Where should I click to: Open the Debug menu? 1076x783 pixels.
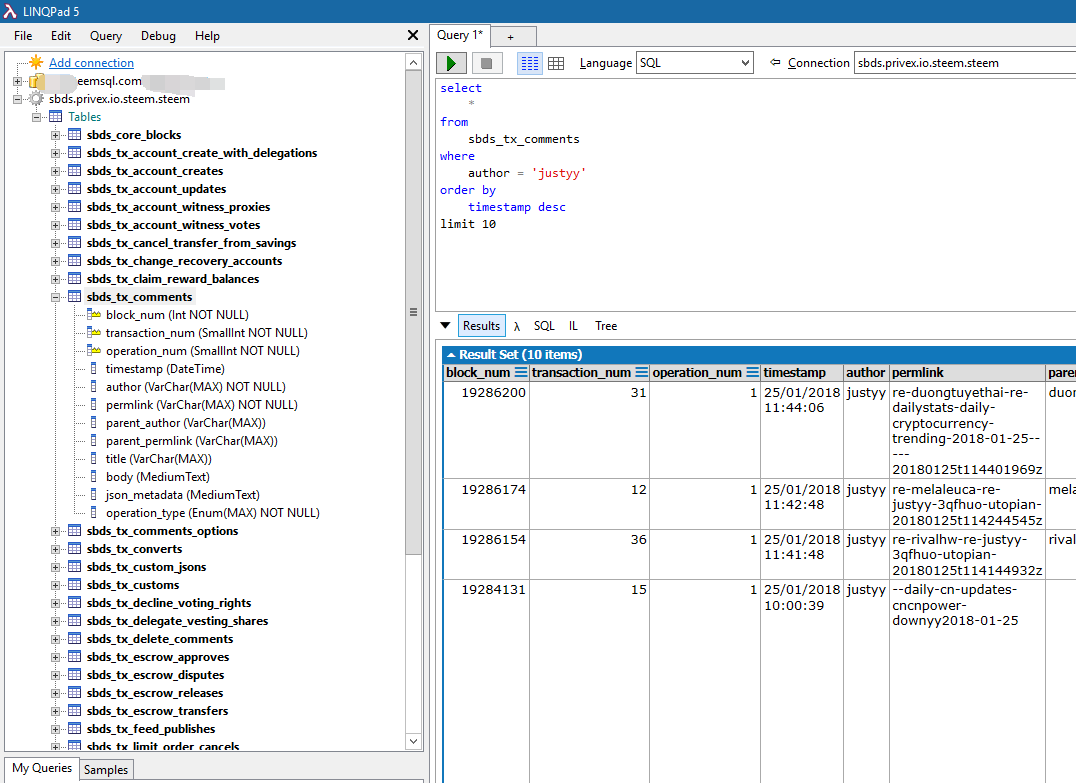(158, 36)
